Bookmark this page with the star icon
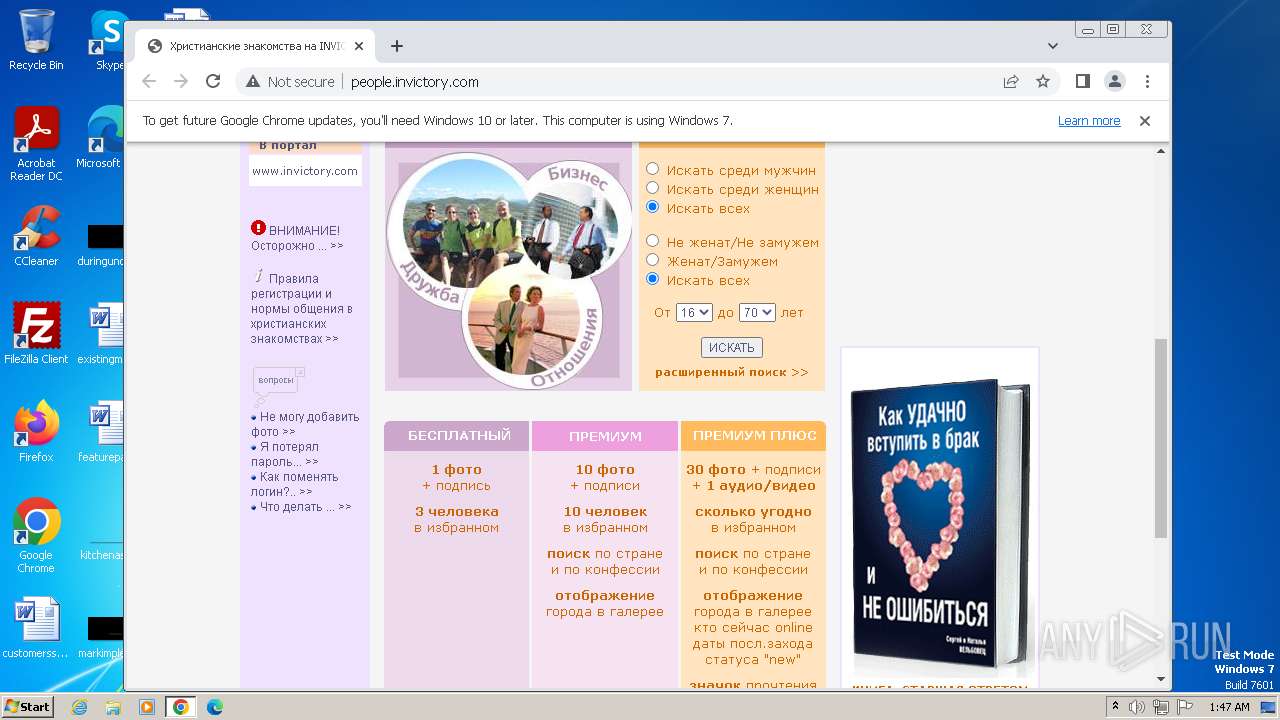 click(1043, 81)
